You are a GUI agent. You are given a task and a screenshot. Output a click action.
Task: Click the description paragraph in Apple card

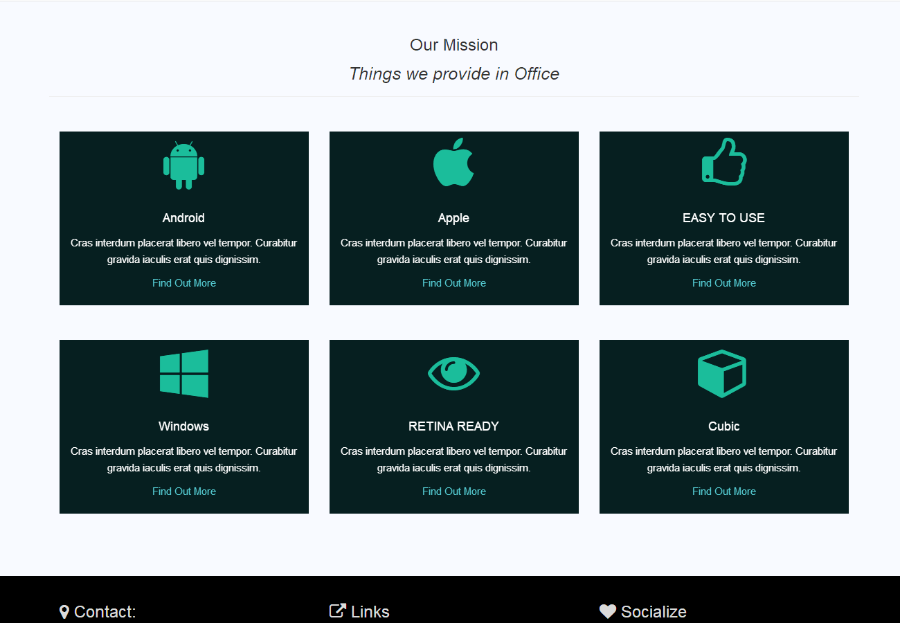pos(453,251)
